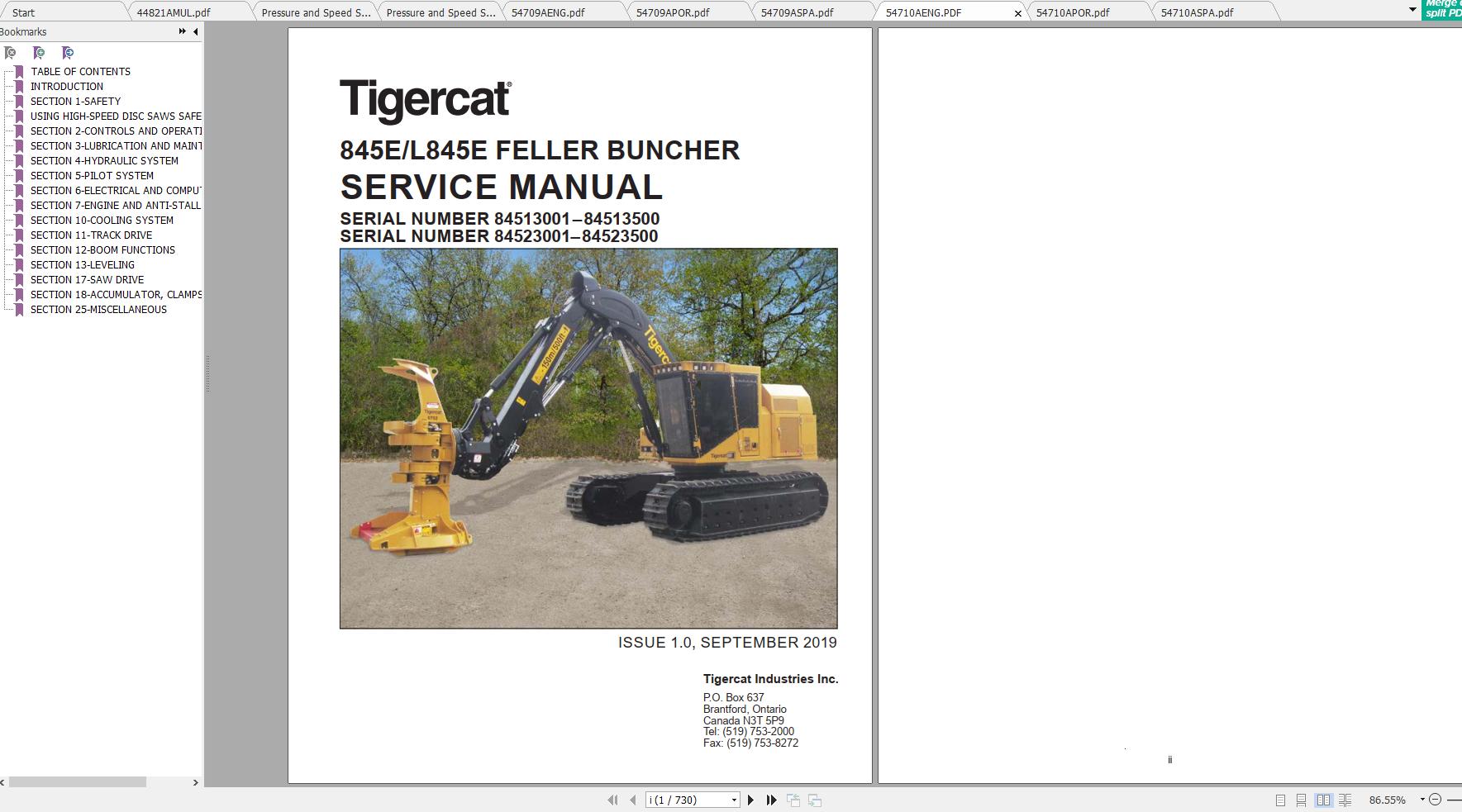
Task: Open the page number dropdown
Action: [734, 800]
